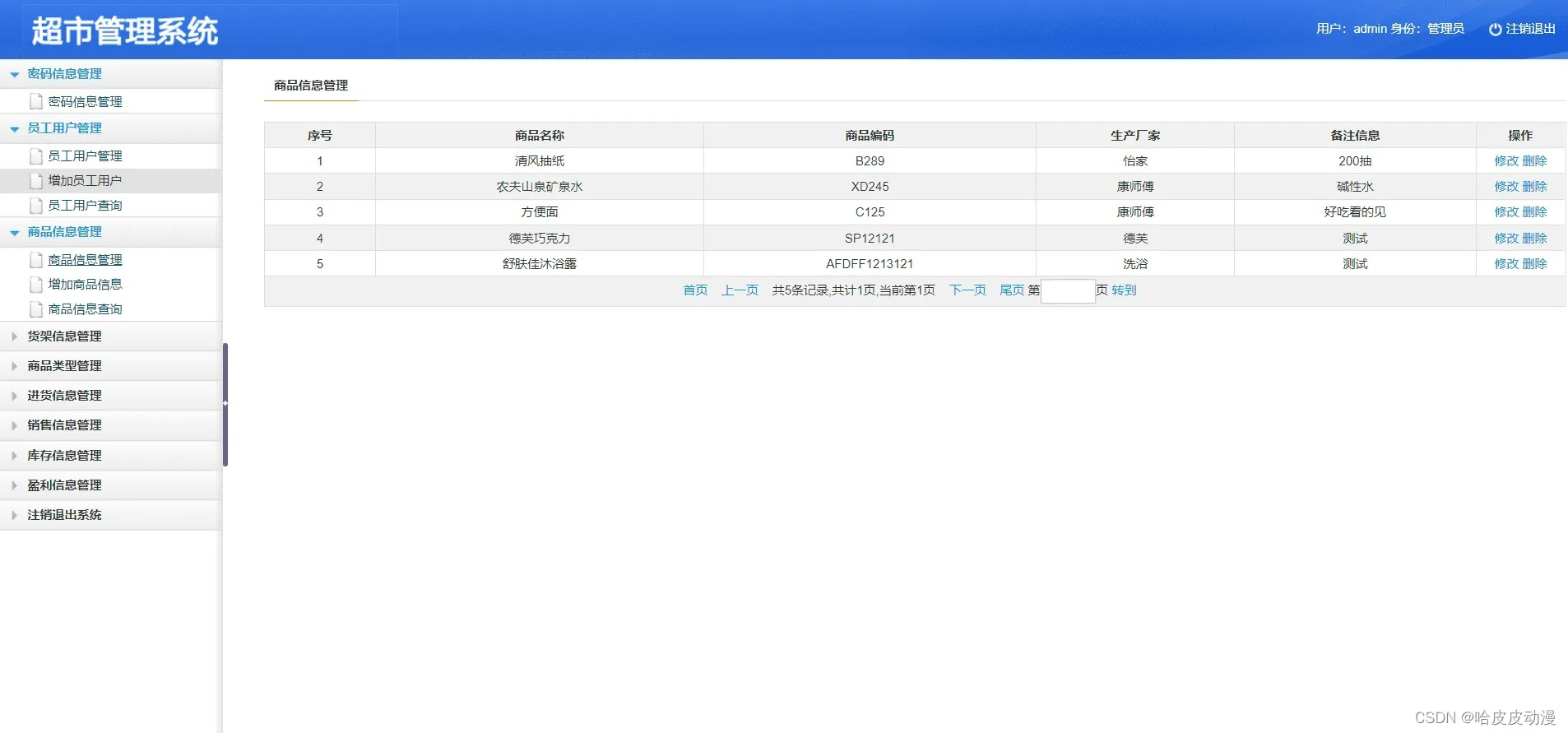Click the 超市管理系统 title logo
This screenshot has width=1568, height=733.
tap(125, 31)
